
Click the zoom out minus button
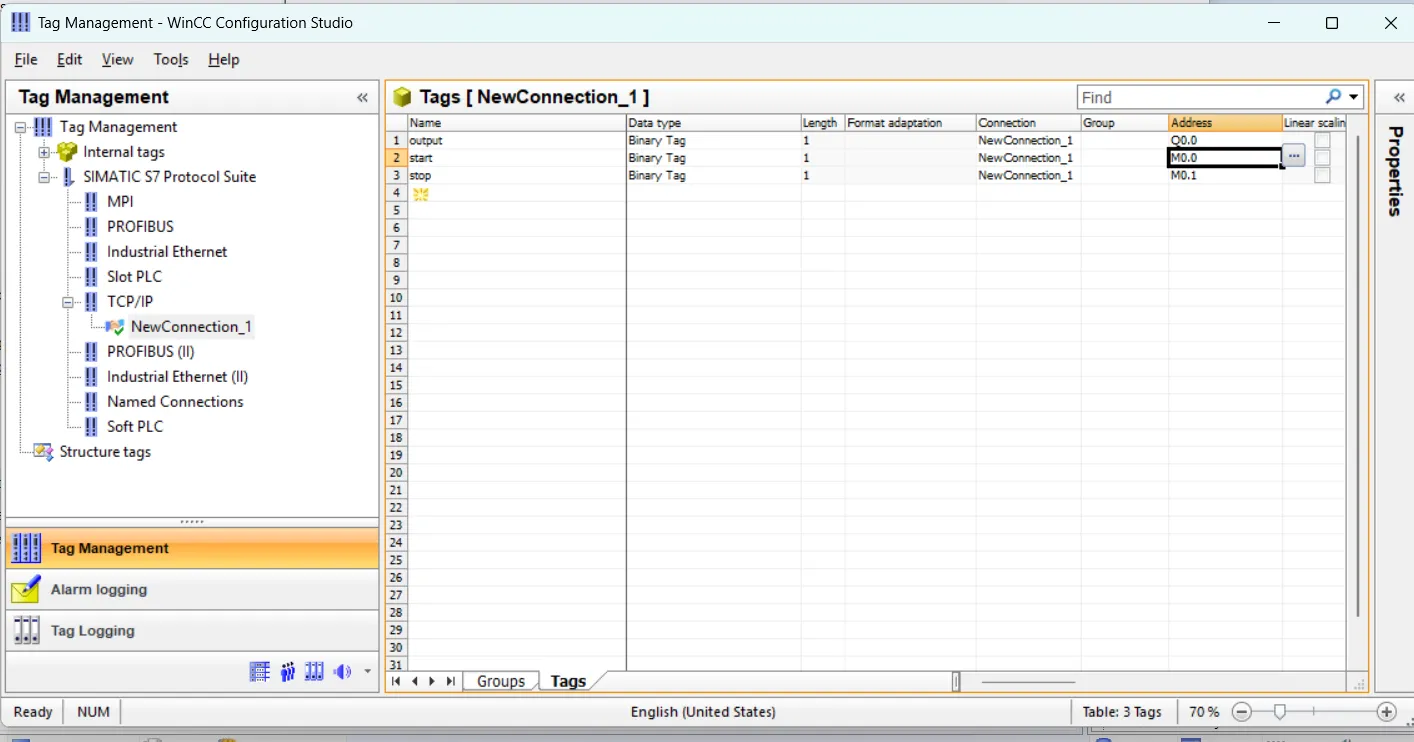click(x=1241, y=712)
